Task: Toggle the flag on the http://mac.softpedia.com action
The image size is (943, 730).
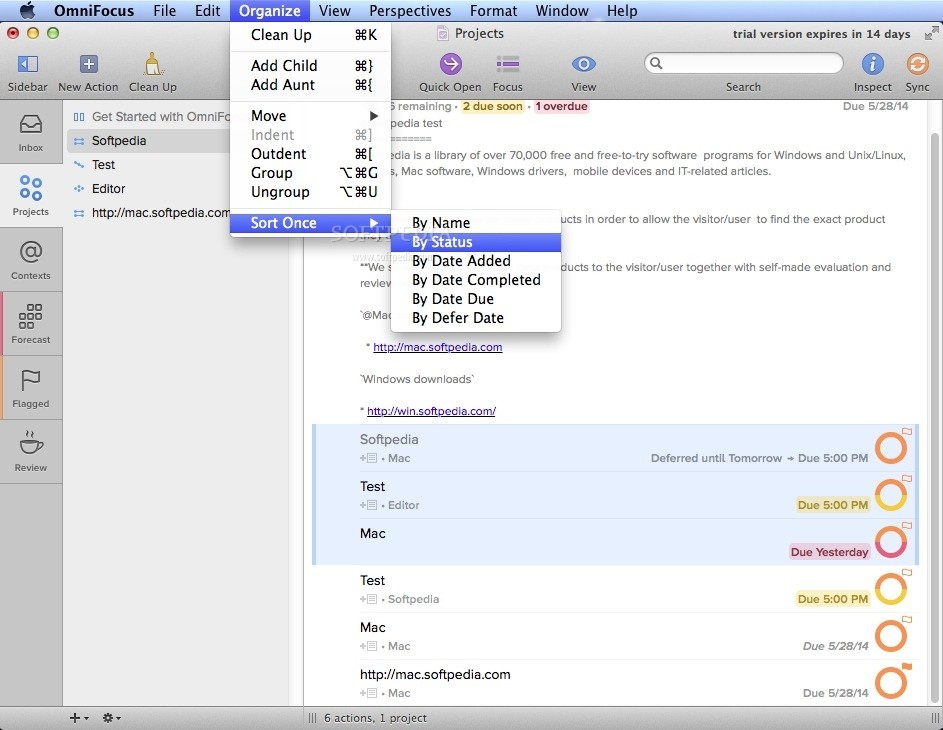Action: (x=907, y=666)
